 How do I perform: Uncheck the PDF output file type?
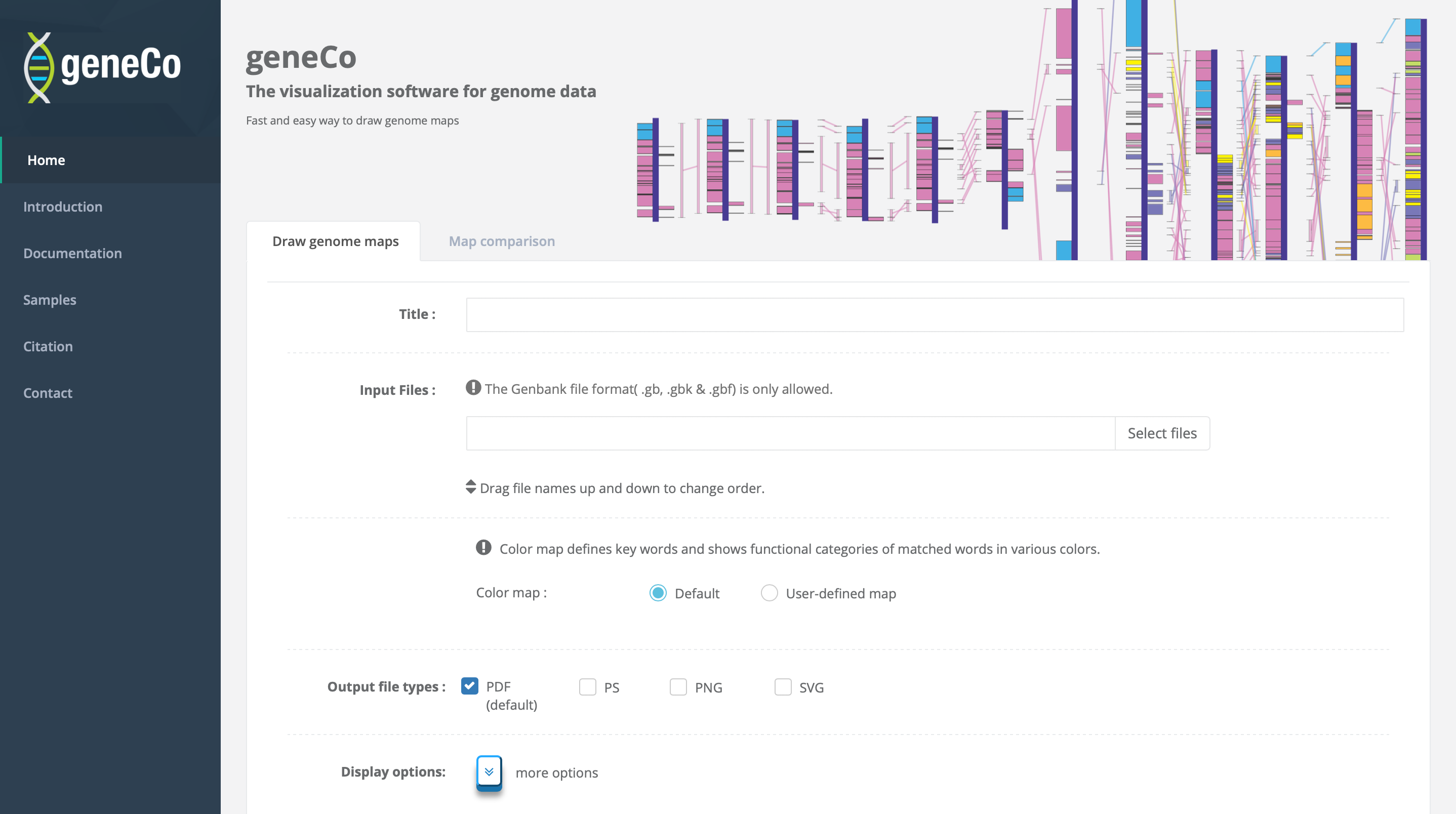pyautogui.click(x=470, y=686)
